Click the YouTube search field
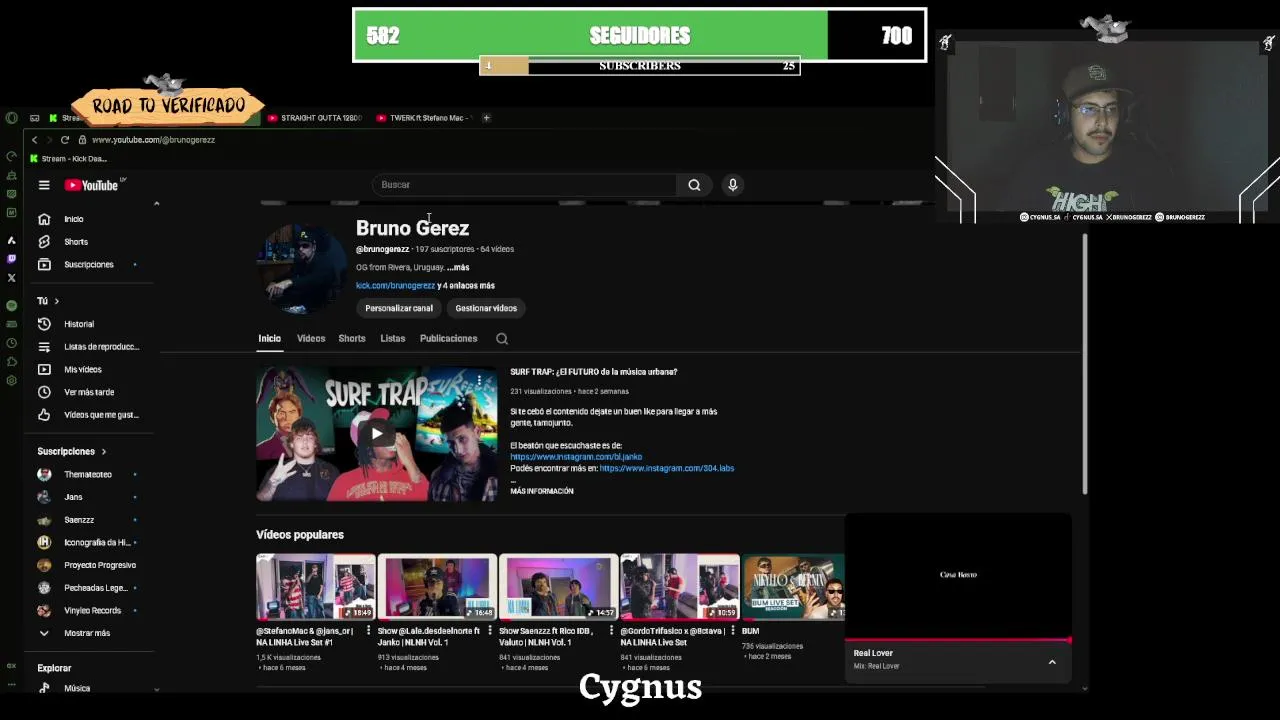The width and height of the screenshot is (1280, 720). (x=524, y=185)
